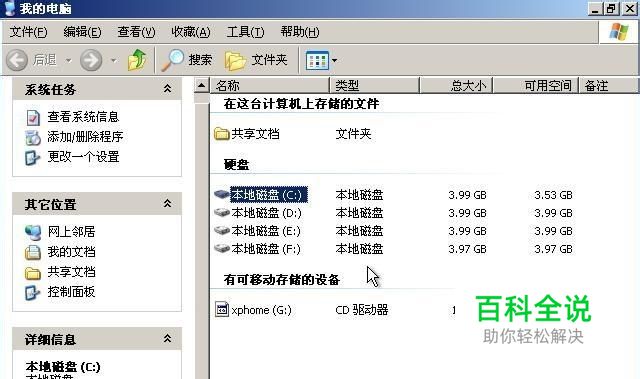Open 控制面板 link
640x379 pixels.
71,292
